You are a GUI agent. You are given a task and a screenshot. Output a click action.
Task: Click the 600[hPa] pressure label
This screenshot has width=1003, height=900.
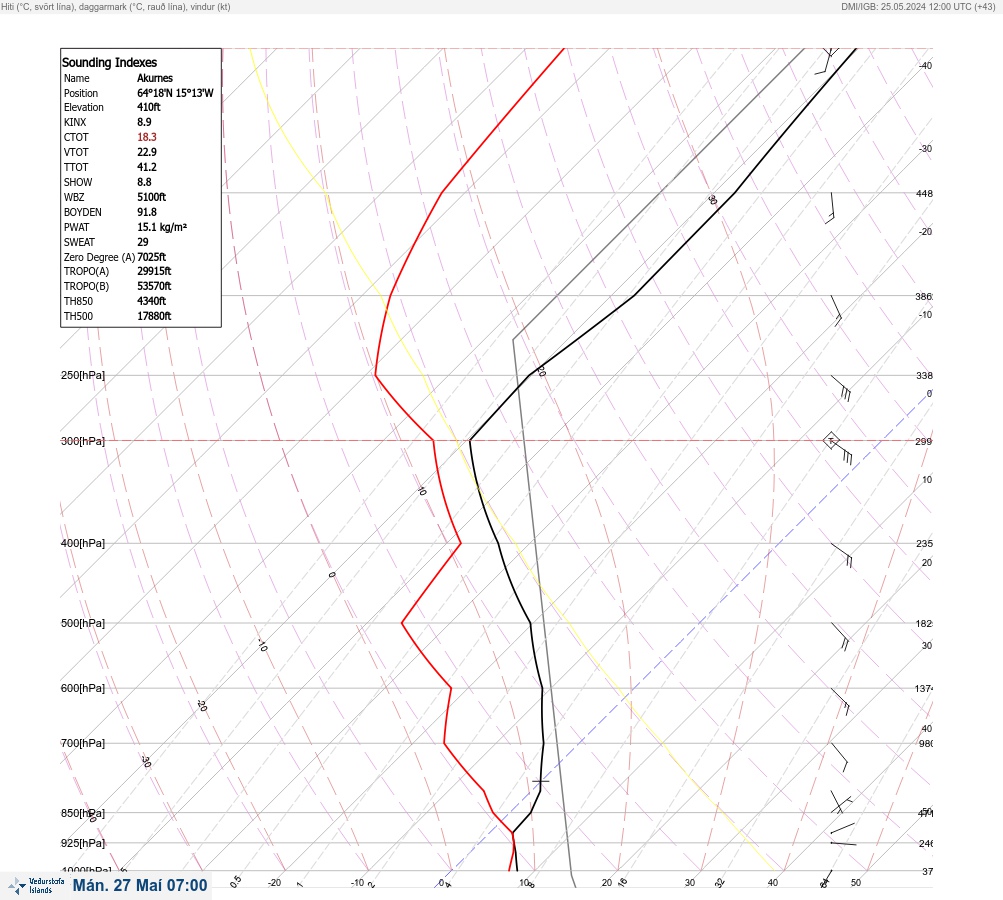[83, 688]
